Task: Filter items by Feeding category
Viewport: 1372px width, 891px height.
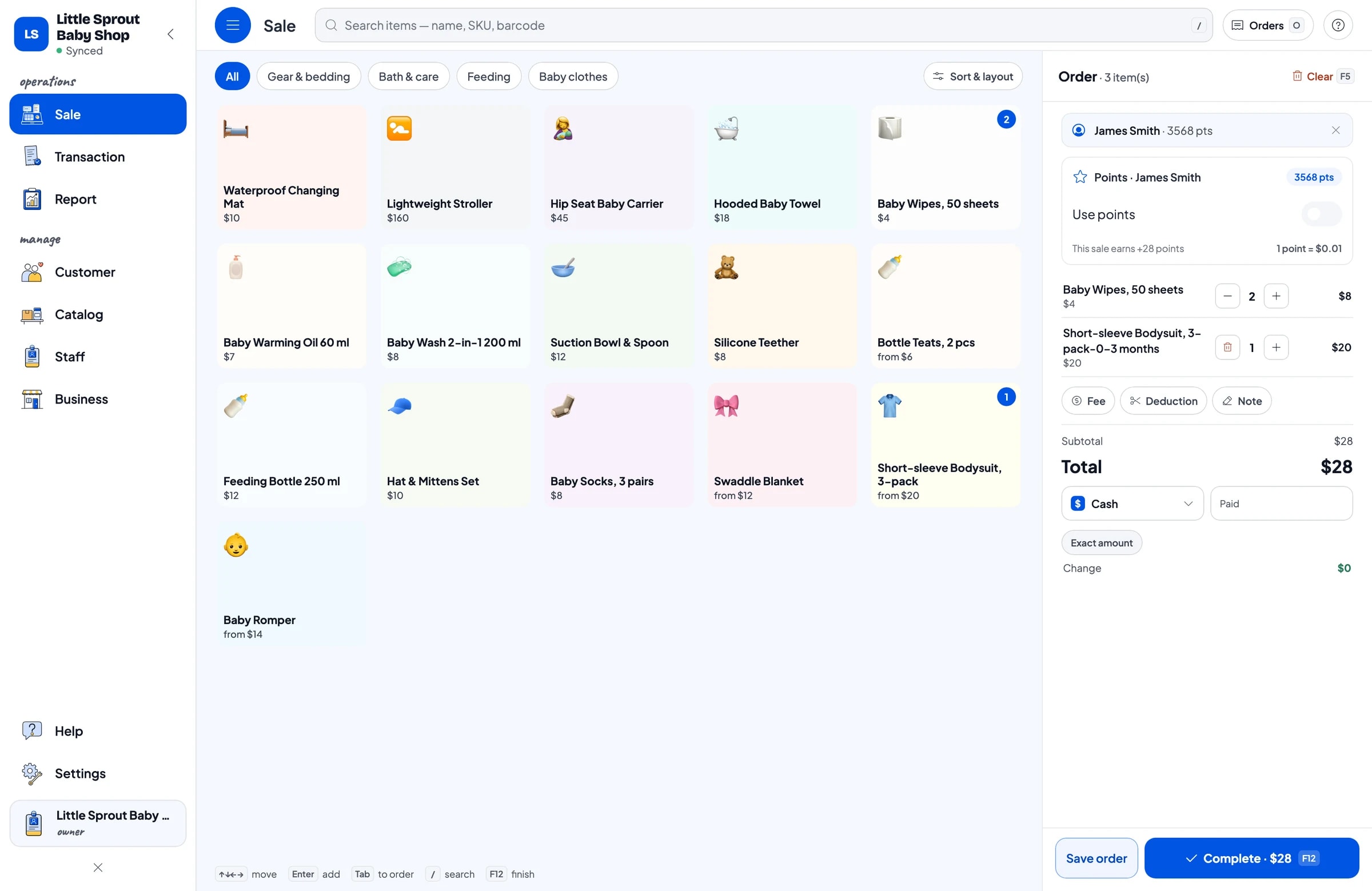Action: pyautogui.click(x=488, y=77)
